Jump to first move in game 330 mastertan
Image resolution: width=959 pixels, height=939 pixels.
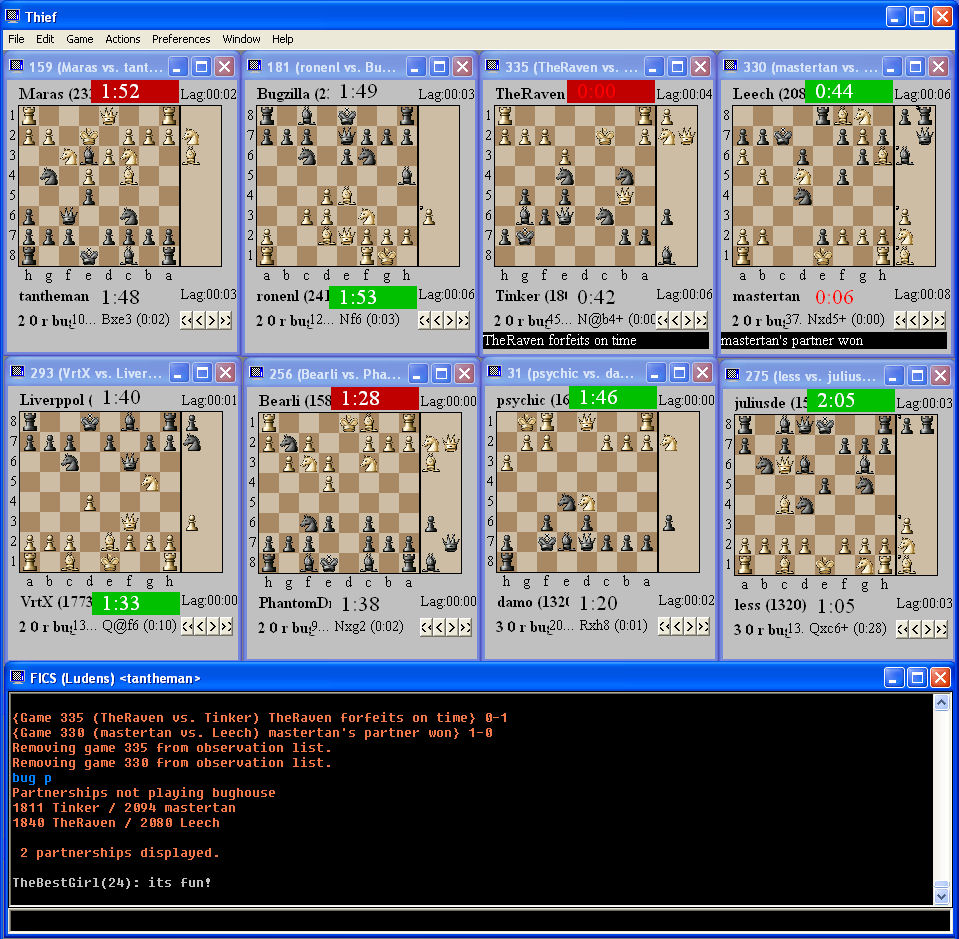point(900,320)
